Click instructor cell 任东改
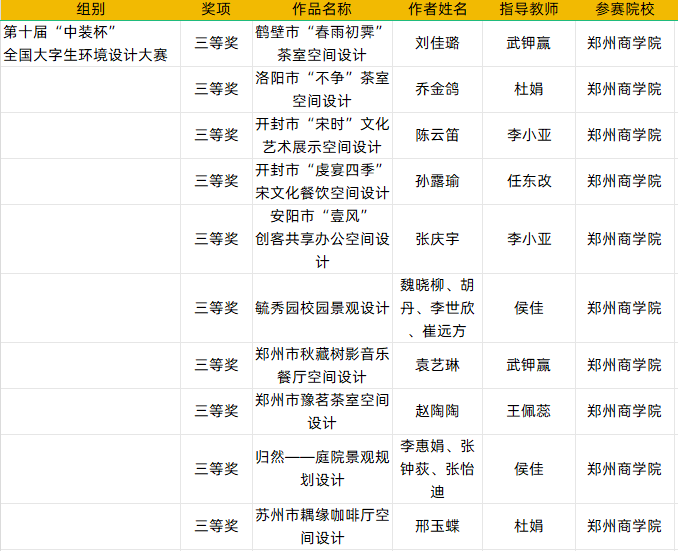The height and width of the screenshot is (551, 678). click(x=528, y=181)
